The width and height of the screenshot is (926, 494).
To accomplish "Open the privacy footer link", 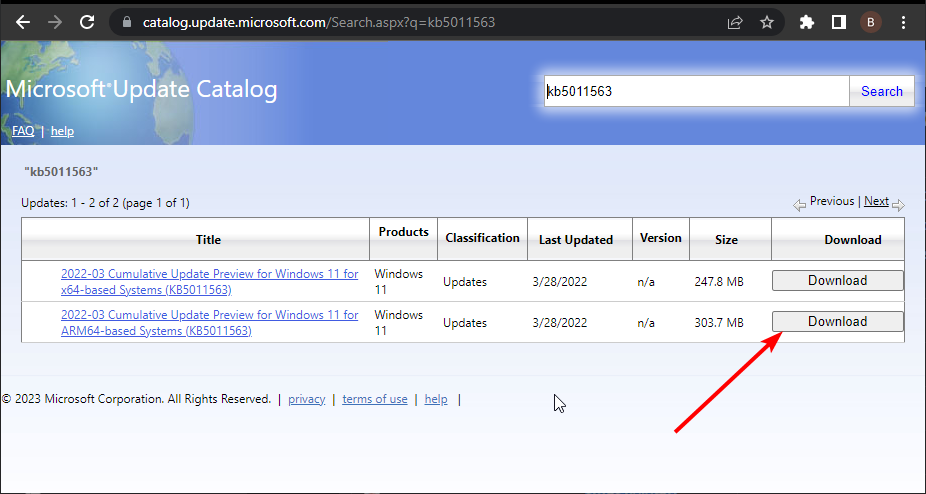I will pyautogui.click(x=307, y=399).
